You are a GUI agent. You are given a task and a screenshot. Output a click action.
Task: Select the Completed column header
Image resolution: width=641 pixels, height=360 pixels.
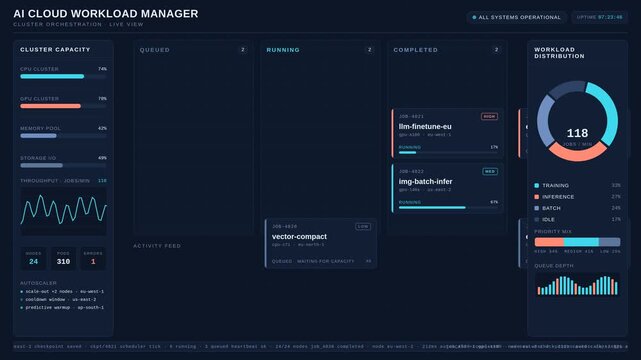pyautogui.click(x=415, y=50)
